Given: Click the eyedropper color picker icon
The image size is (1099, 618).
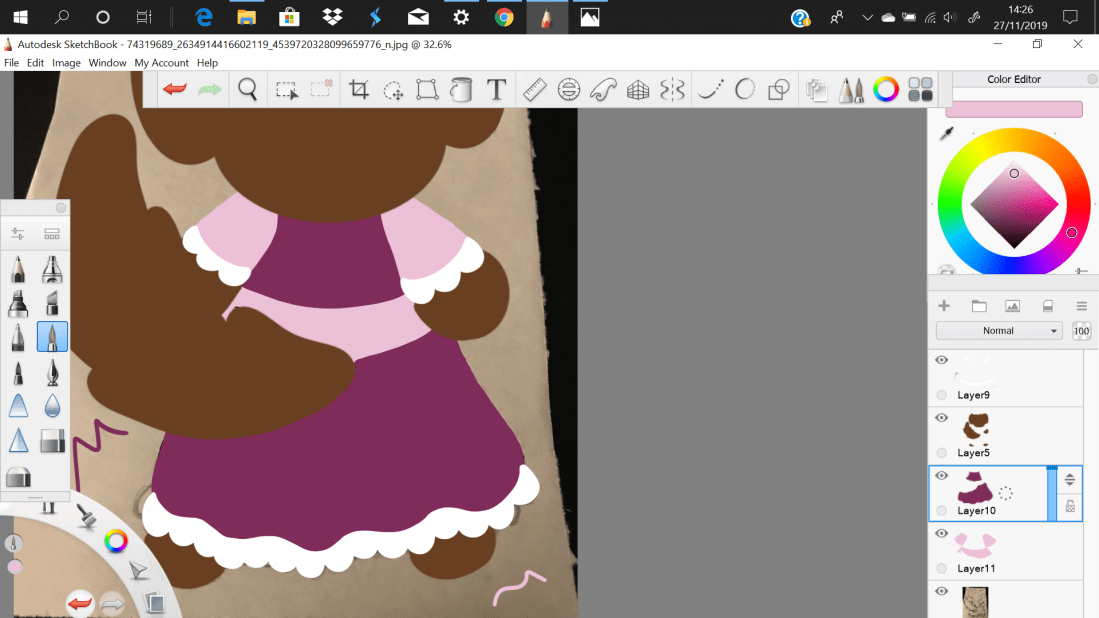Looking at the screenshot, I should (946, 134).
